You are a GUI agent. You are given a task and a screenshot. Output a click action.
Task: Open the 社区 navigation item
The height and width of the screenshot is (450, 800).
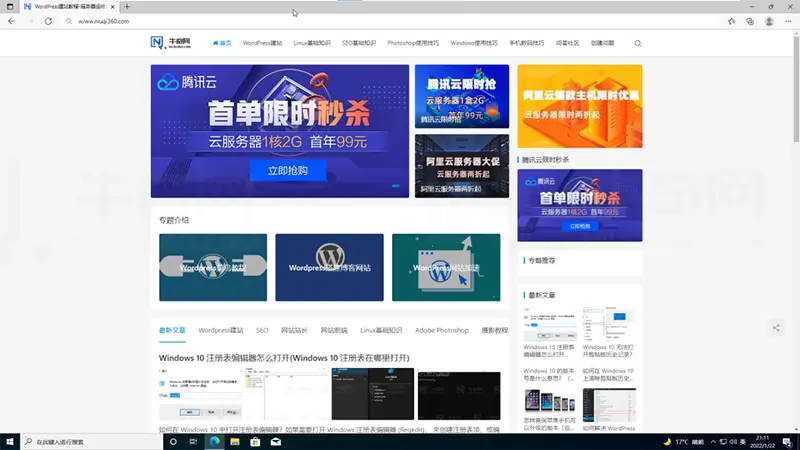567,43
